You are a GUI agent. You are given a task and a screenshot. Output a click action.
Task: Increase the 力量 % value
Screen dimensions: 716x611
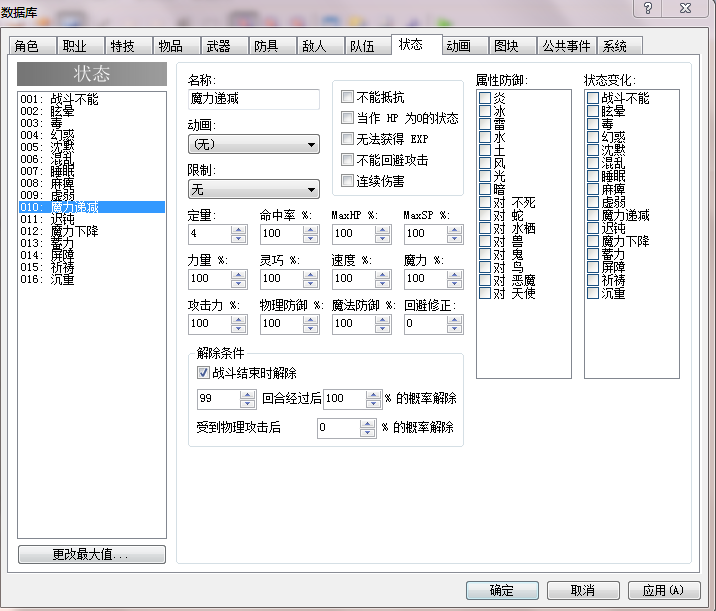coord(238,274)
